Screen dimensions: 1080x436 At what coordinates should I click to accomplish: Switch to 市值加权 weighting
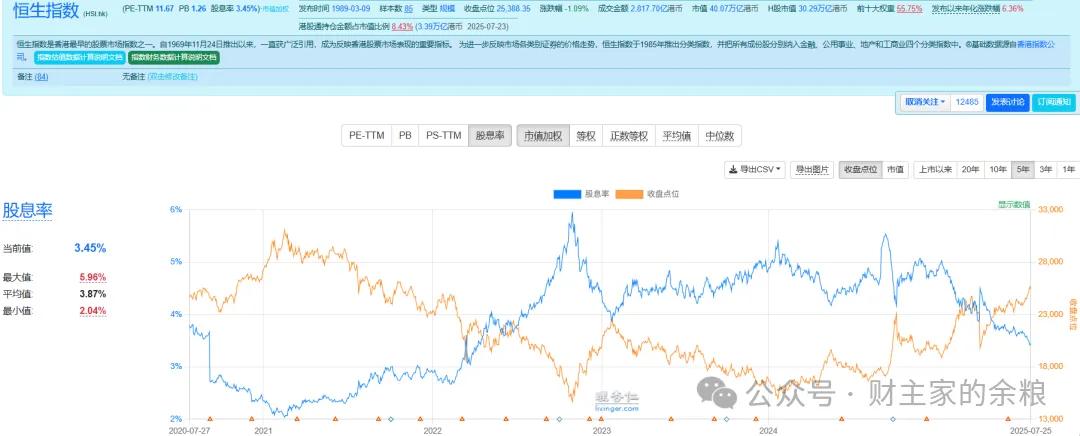tap(543, 136)
